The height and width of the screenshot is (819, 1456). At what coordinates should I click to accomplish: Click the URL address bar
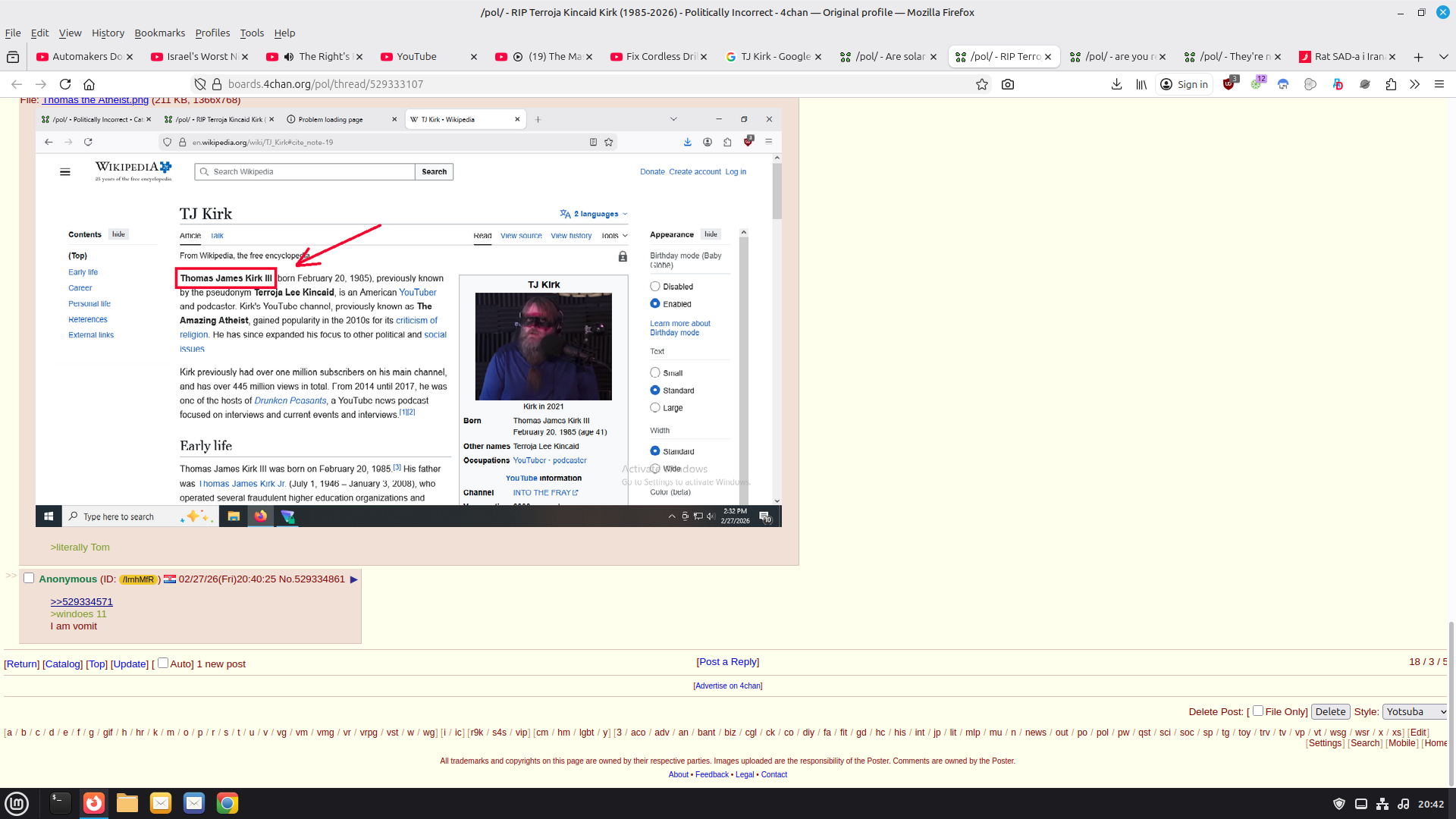pyautogui.click(x=591, y=84)
